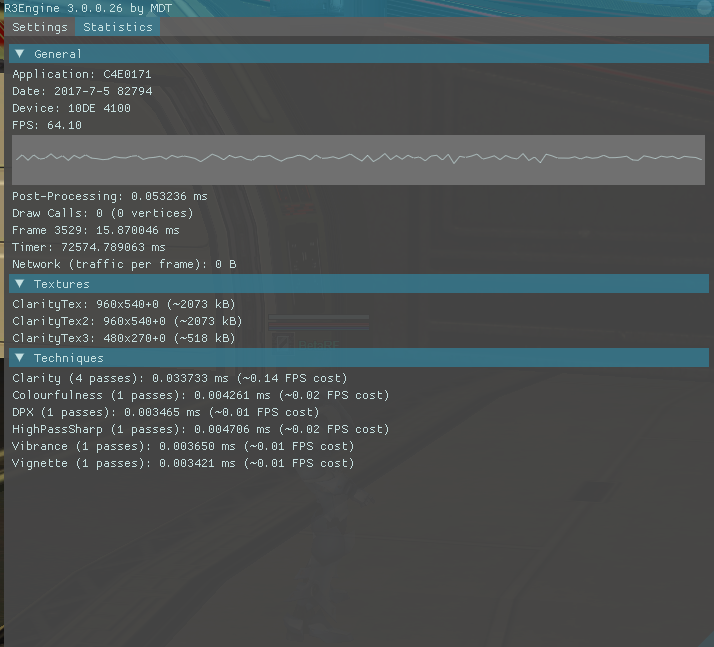Click the round button at title bar corner
Viewport: 714px width, 647px height.
pos(704,7)
